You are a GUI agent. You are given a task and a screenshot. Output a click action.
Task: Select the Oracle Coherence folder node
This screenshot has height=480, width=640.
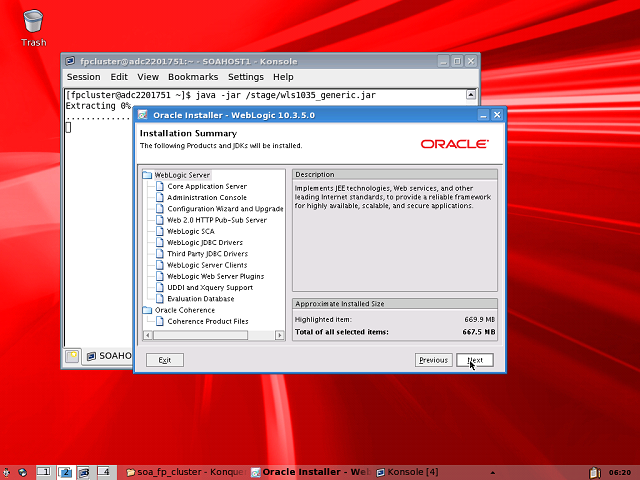point(184,310)
